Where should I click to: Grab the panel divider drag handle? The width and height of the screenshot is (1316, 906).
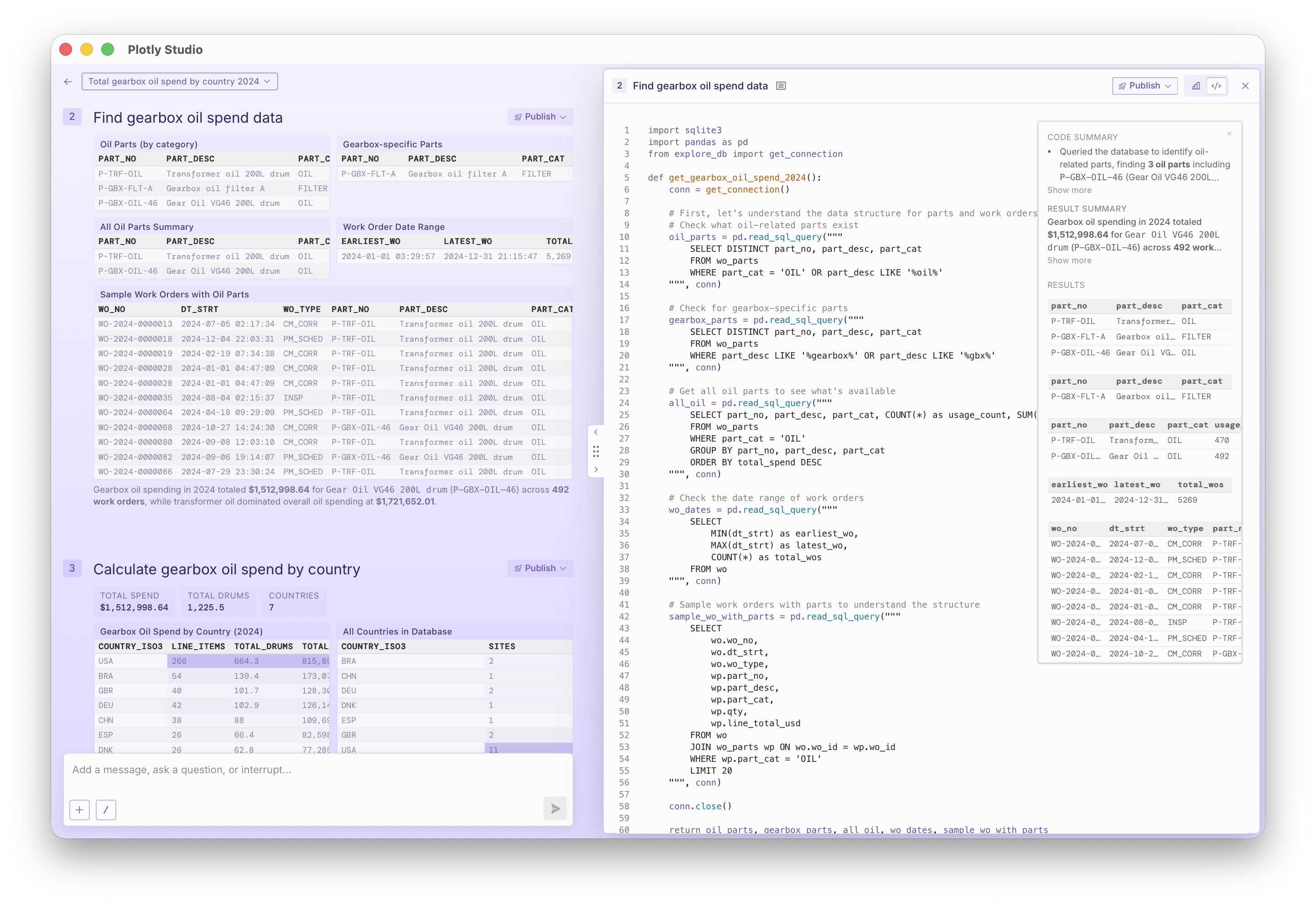pos(596,451)
